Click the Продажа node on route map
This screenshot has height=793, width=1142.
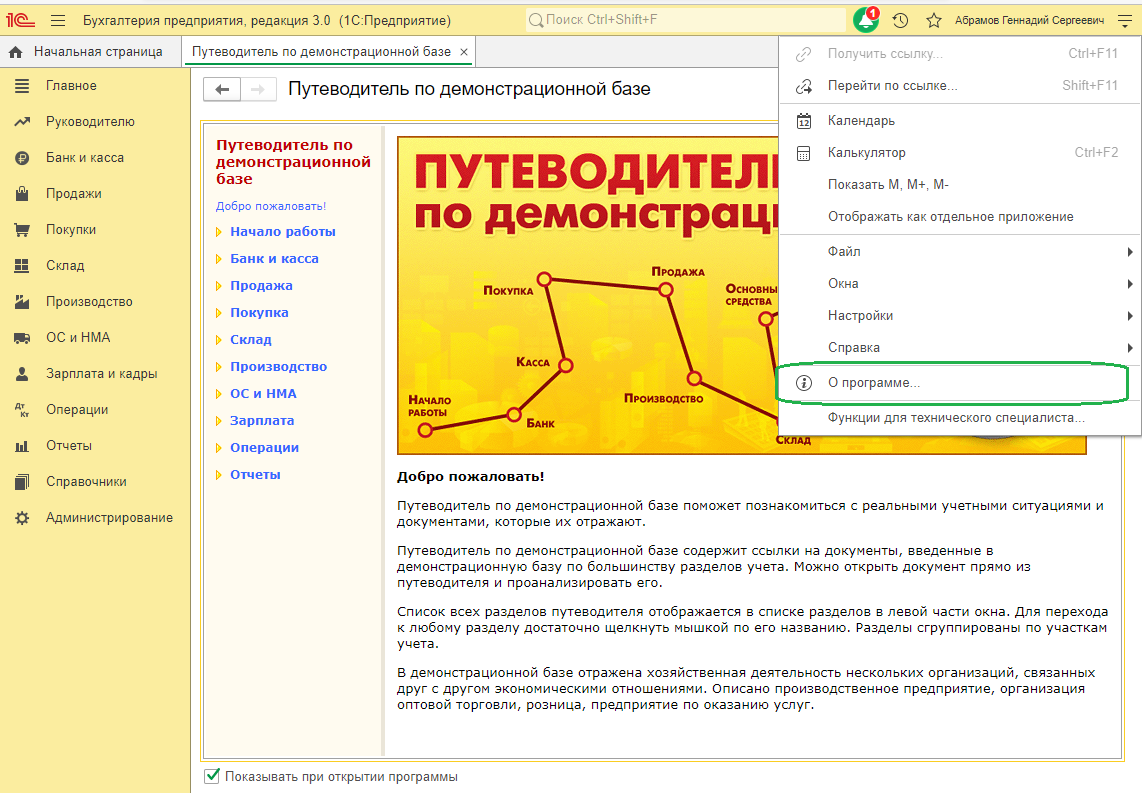665,290
